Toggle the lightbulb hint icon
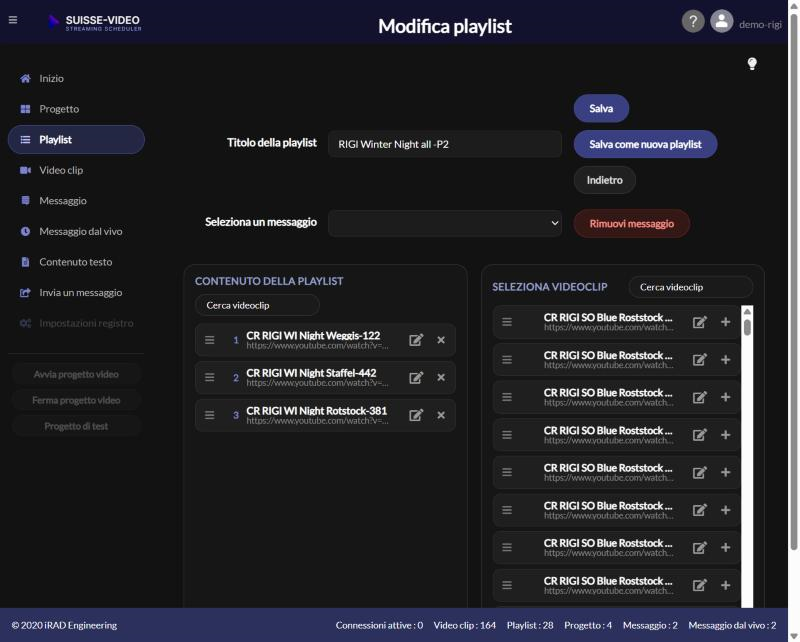 [752, 64]
